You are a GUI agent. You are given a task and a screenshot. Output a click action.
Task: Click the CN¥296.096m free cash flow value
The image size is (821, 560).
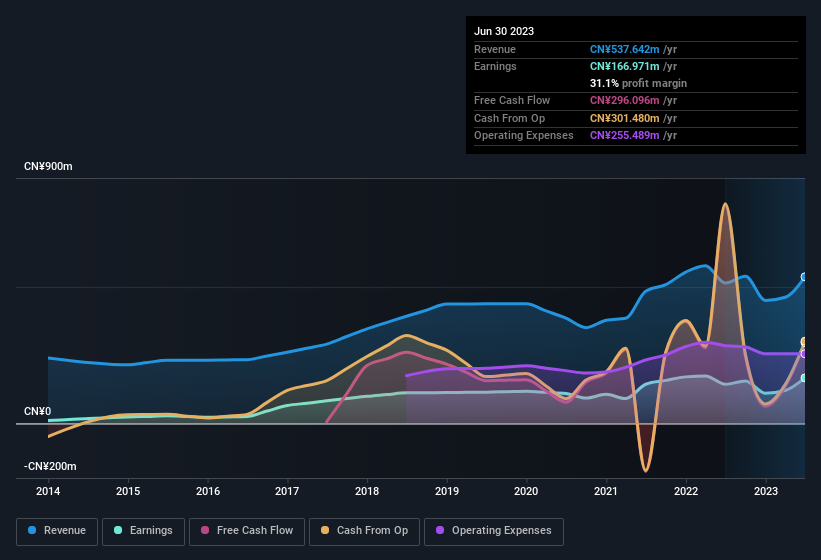click(x=624, y=100)
